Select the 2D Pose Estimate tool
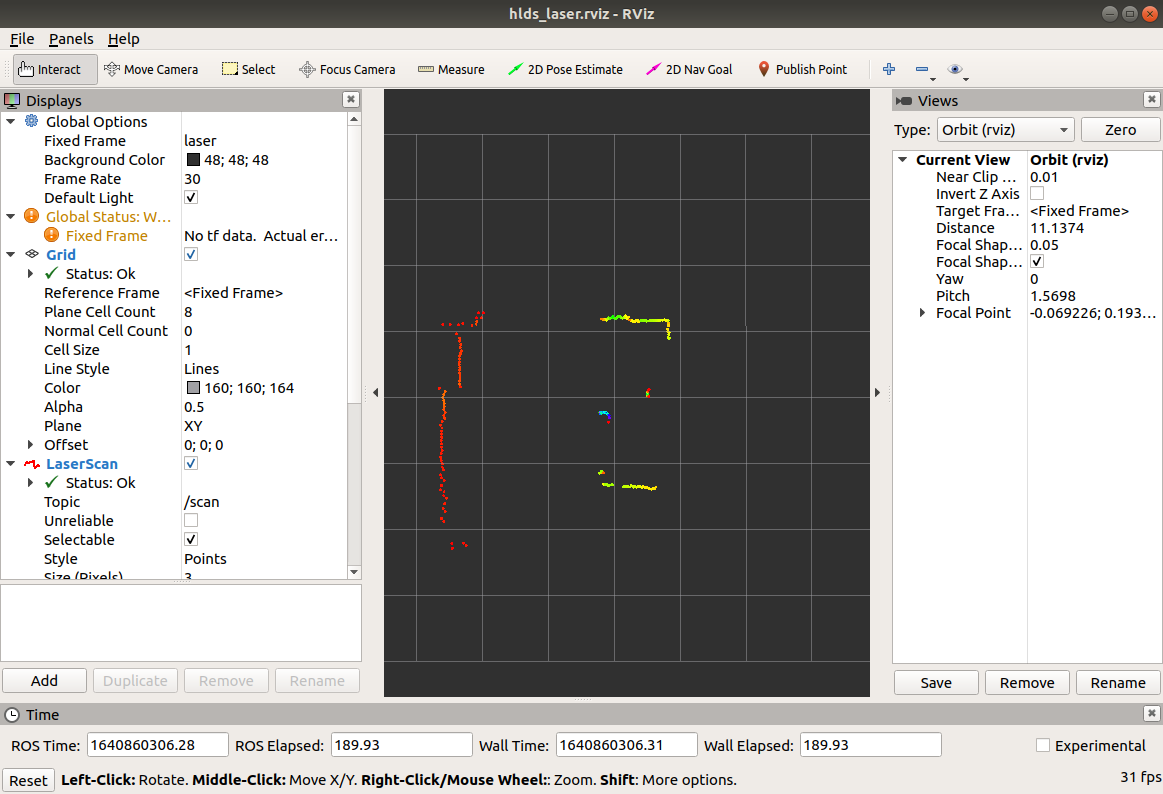 coord(565,69)
